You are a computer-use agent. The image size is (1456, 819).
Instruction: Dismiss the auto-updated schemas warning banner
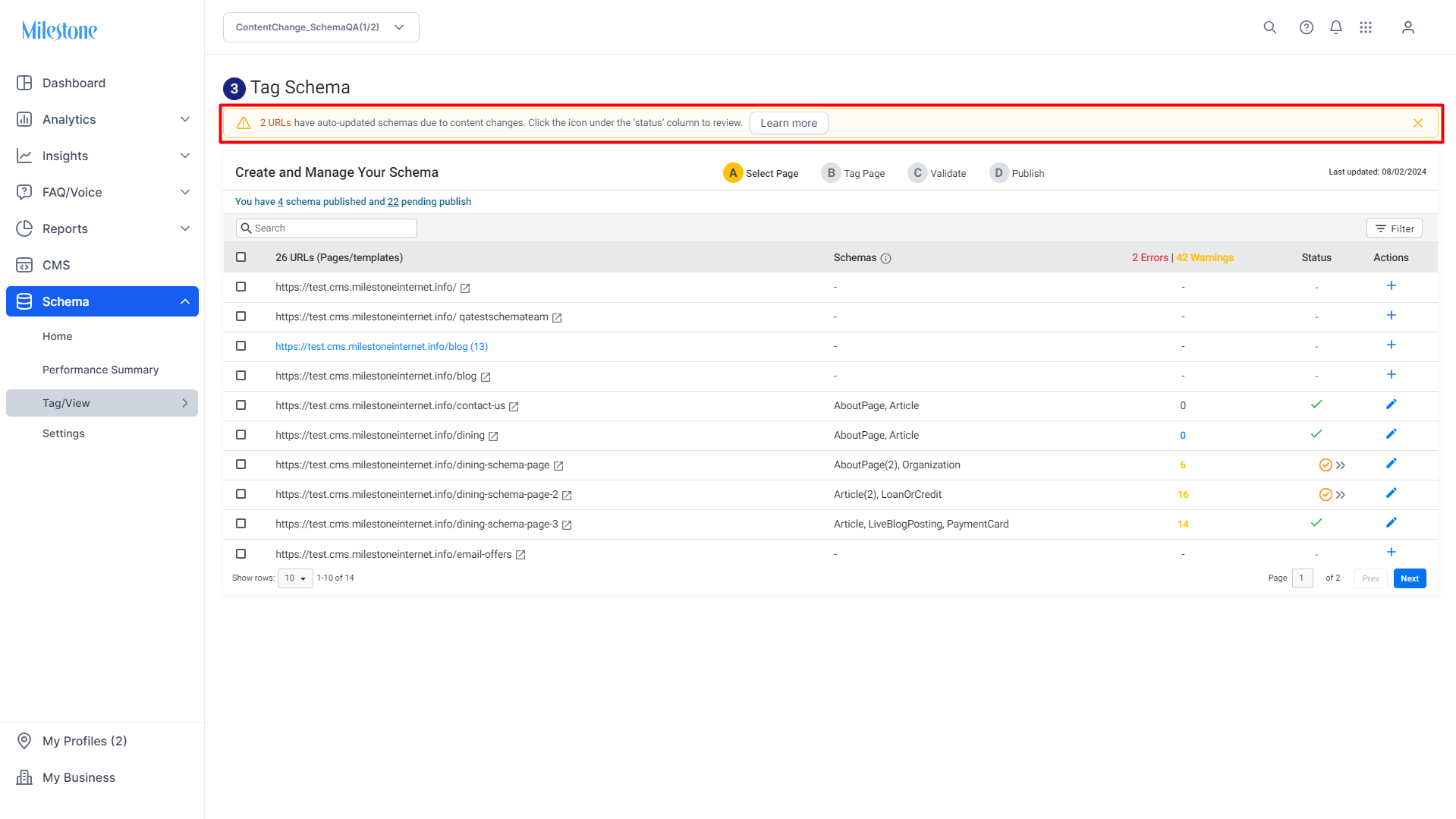coord(1417,123)
